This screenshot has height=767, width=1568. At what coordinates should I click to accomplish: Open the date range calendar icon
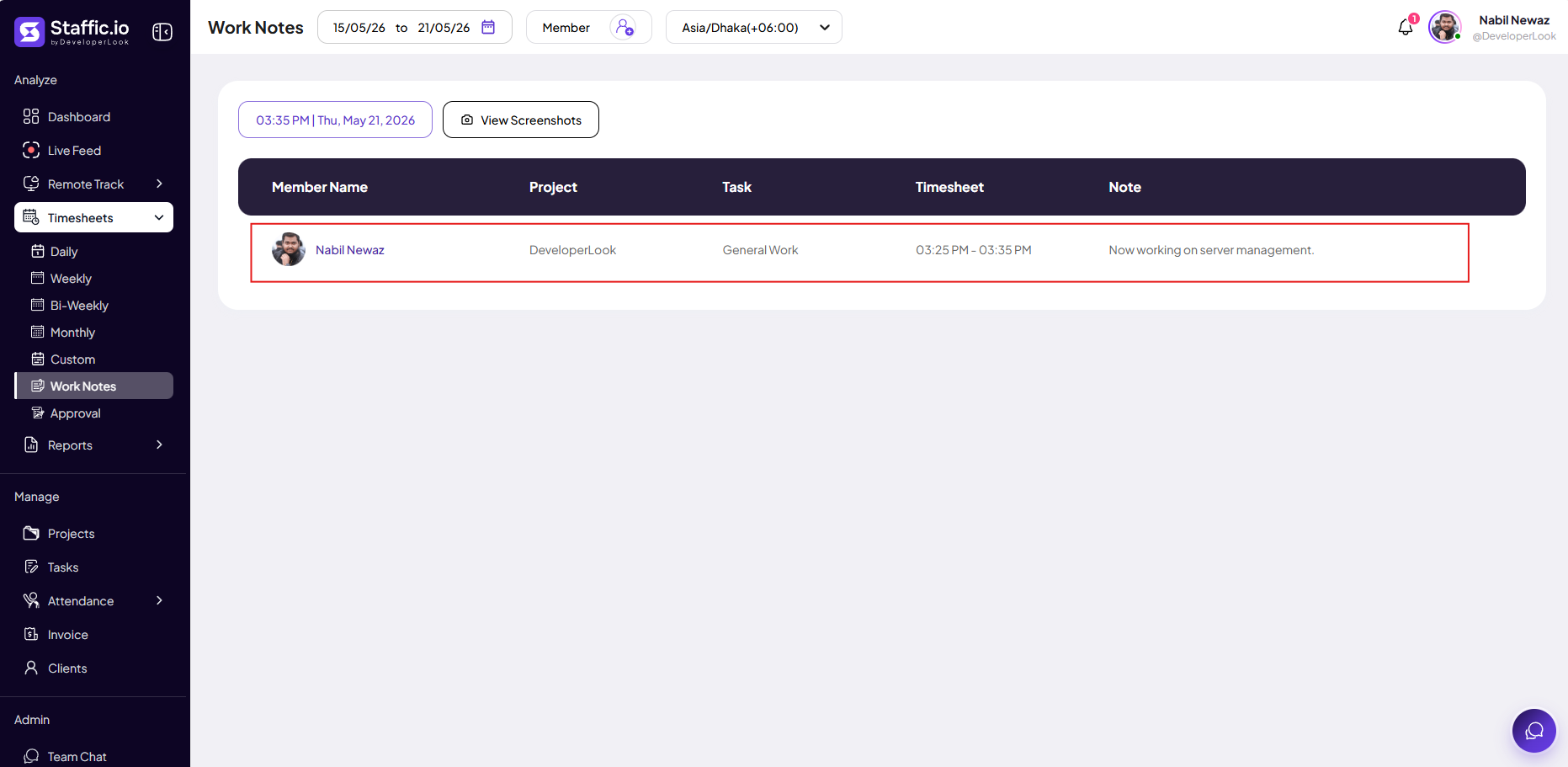point(488,27)
